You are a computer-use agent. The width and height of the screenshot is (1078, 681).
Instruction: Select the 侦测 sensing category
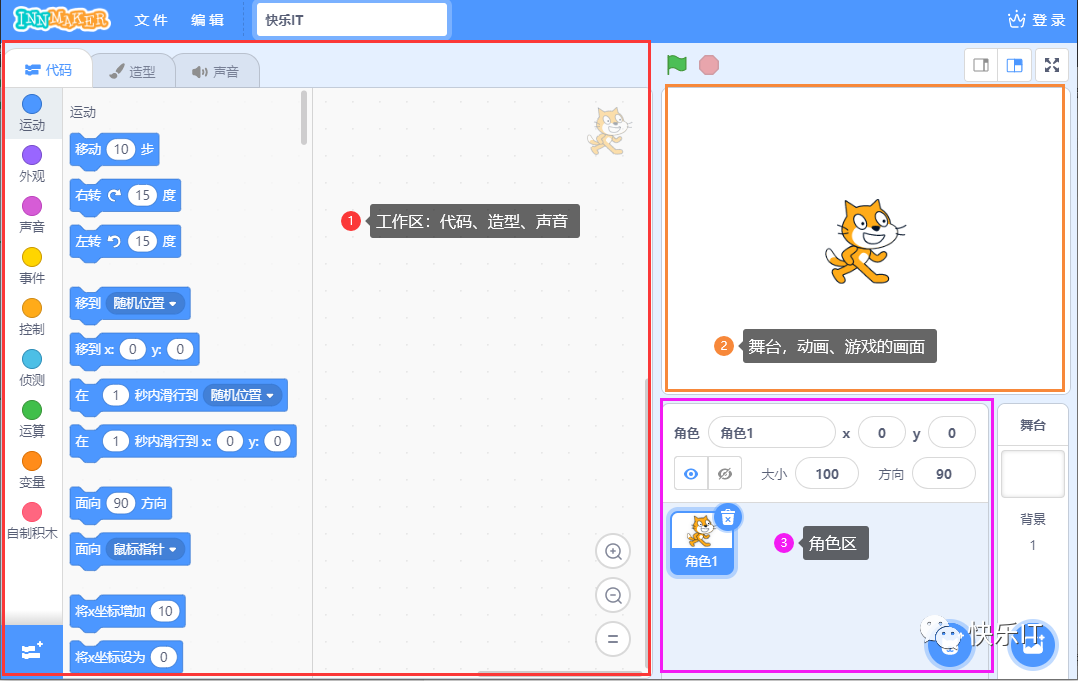point(32,368)
